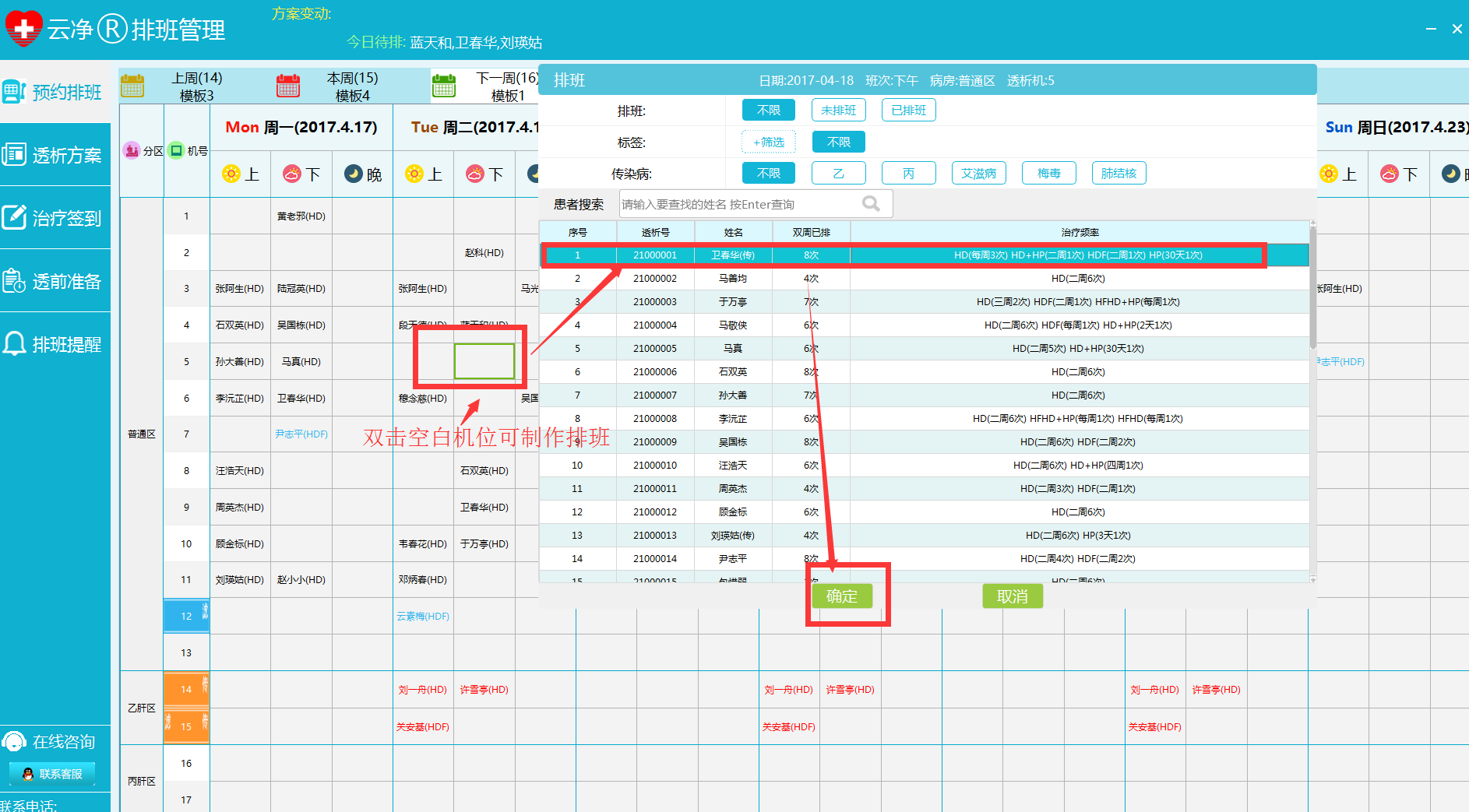Image resolution: width=1469 pixels, height=812 pixels.
Task: Open the 治疗签到 sidebar menu
Action: [55, 218]
